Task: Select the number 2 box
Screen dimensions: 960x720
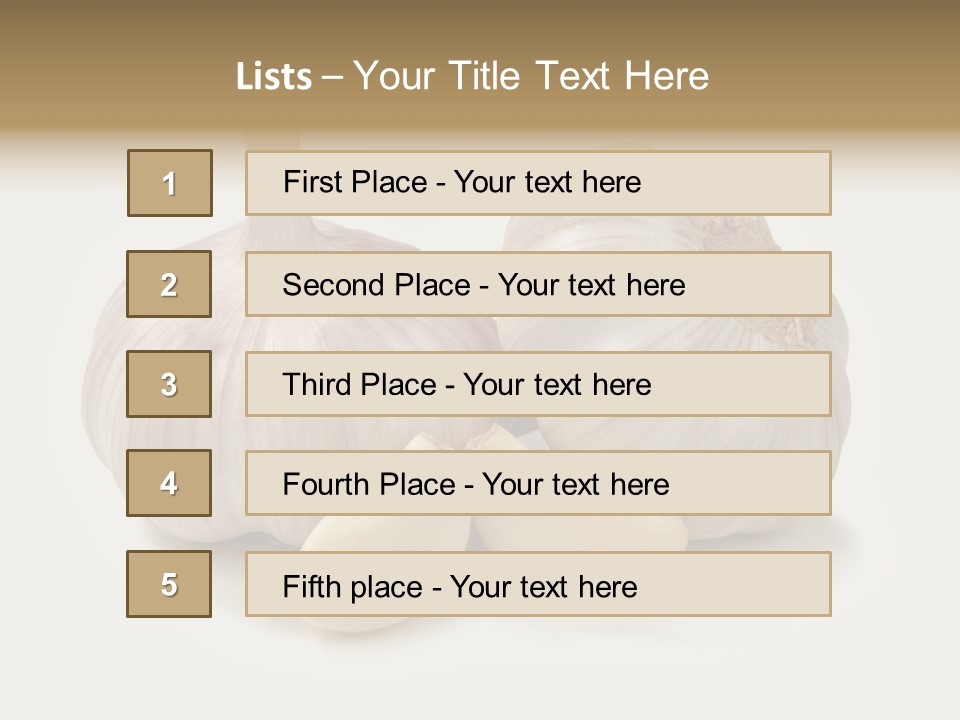Action: [169, 284]
